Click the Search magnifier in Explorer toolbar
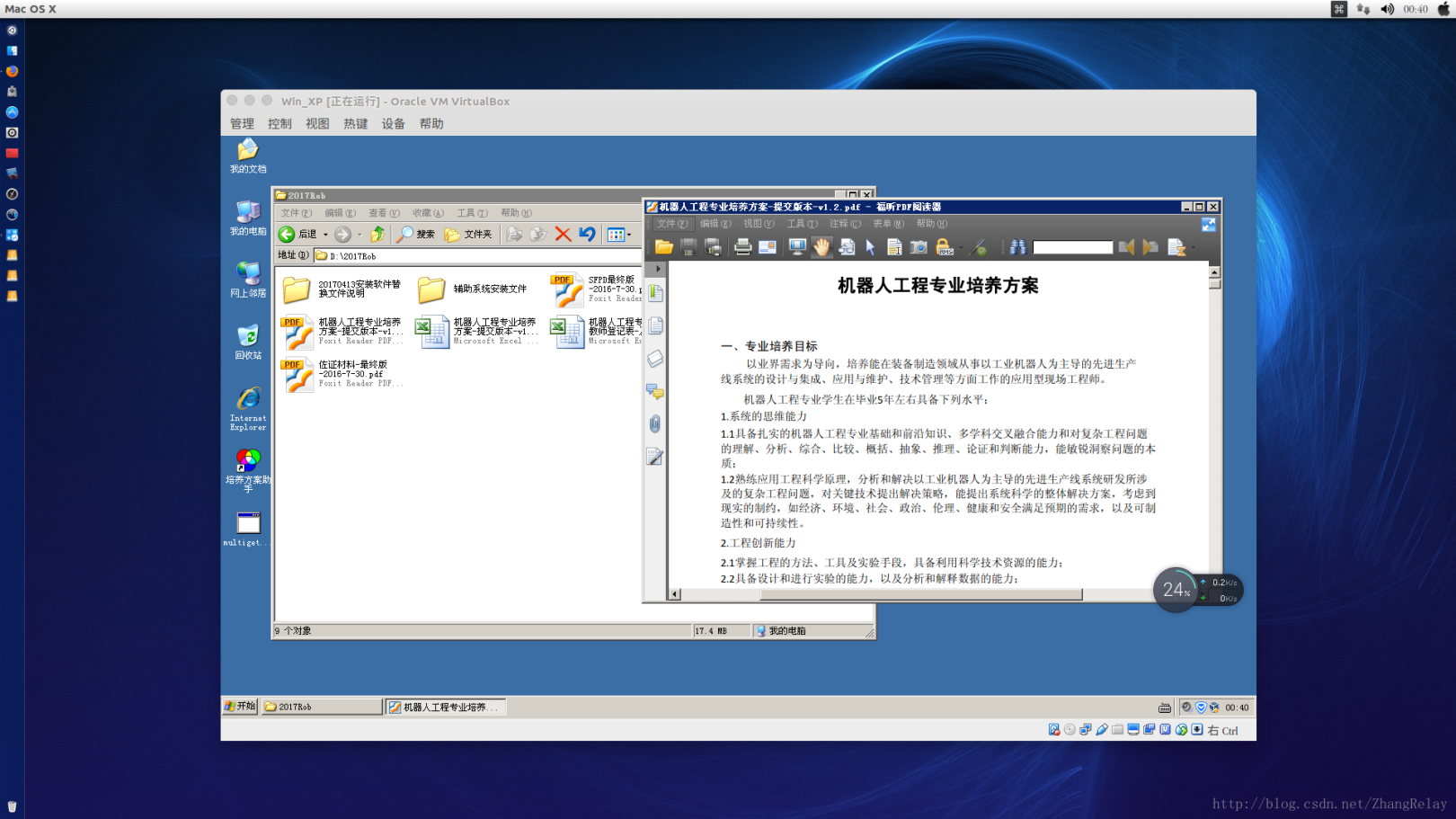Image resolution: width=1456 pixels, height=819 pixels. coord(415,234)
